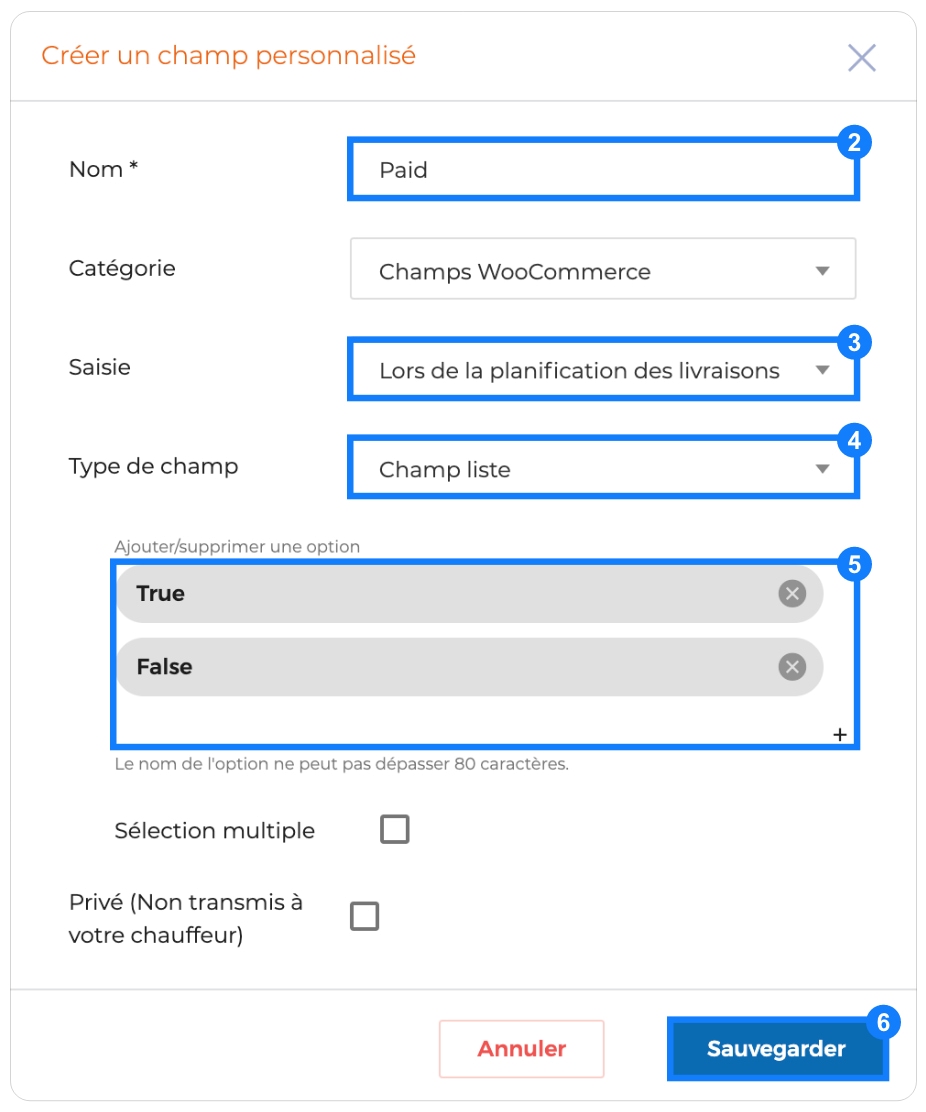Screen dimensions: 926x1112
Task: Click the Saisie dropdown arrow
Action: point(822,369)
